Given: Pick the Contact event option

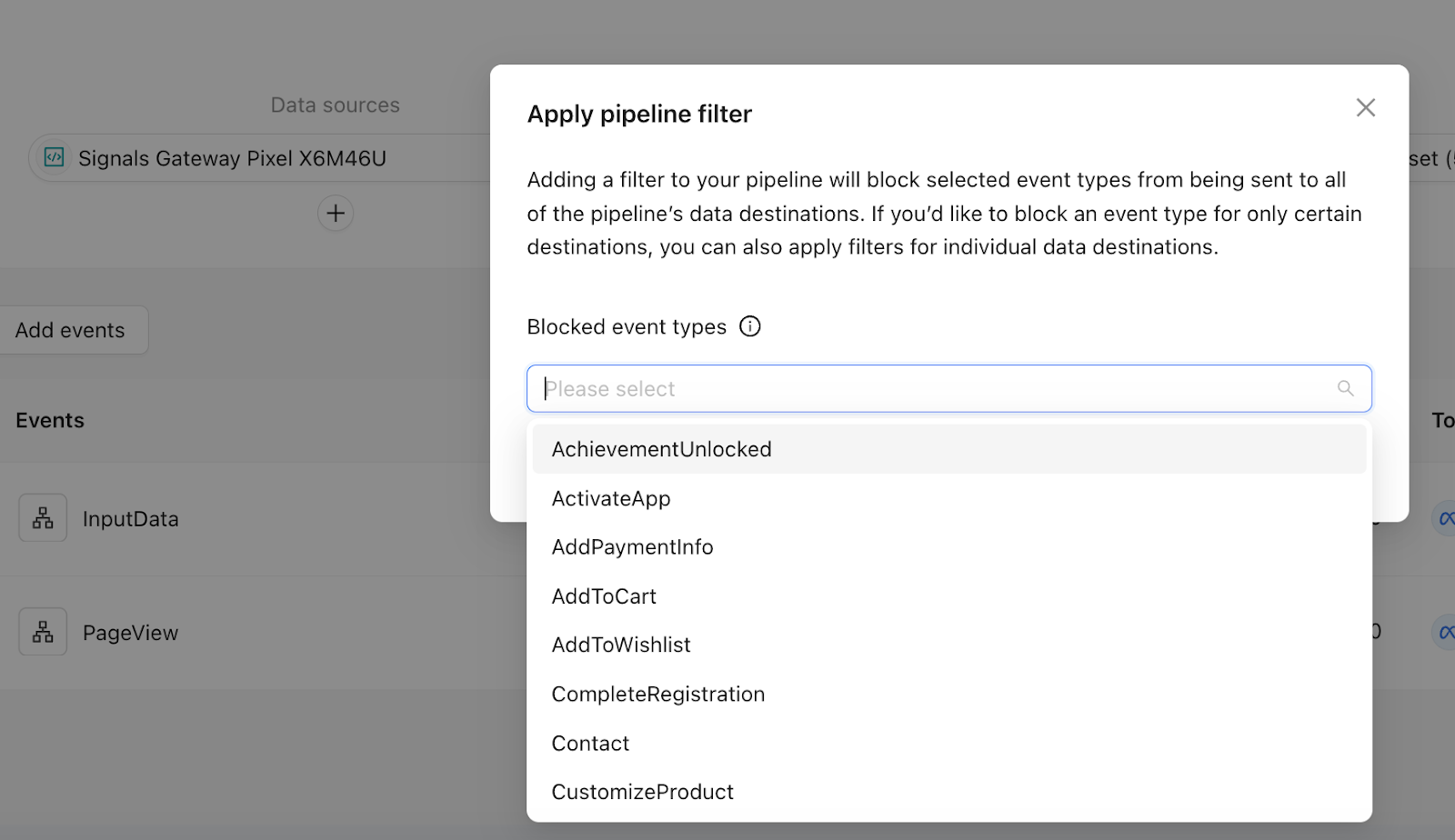Looking at the screenshot, I should coord(948,743).
